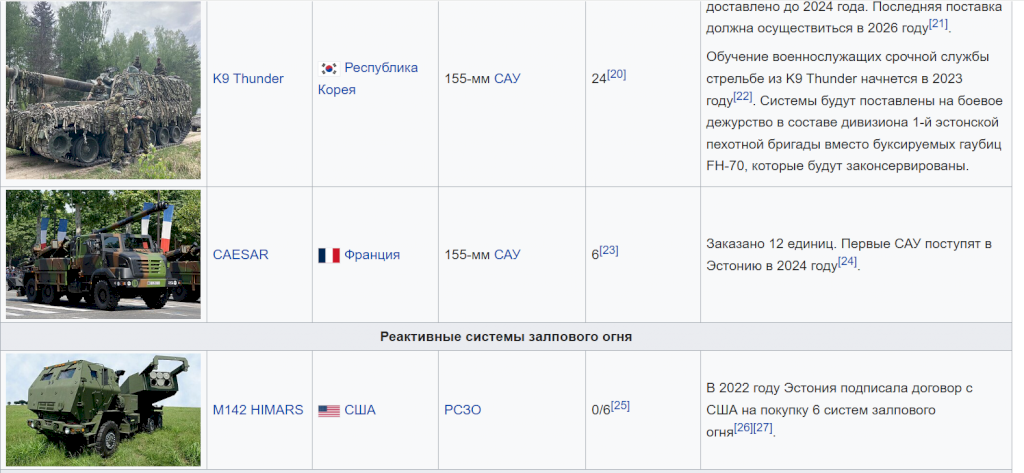The height and width of the screenshot is (473, 1024).
Task: Click the United States flag icon
Action: point(329,411)
